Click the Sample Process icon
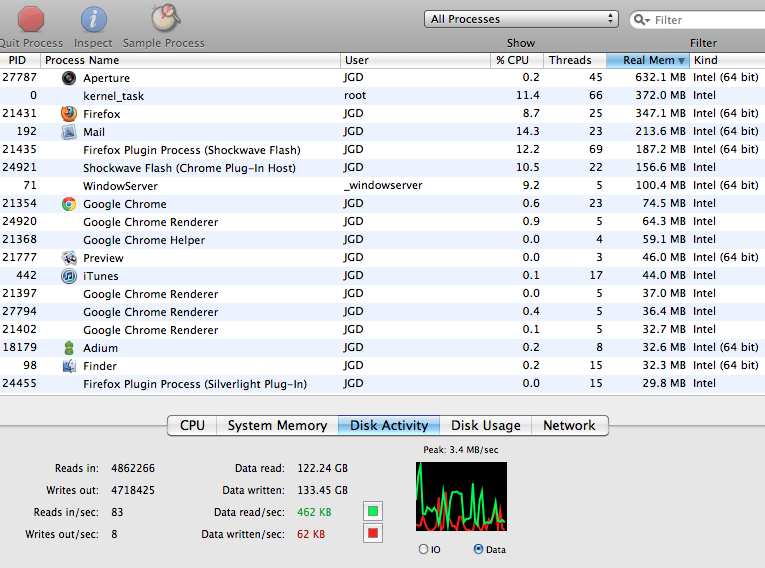The image size is (765, 568). (164, 18)
